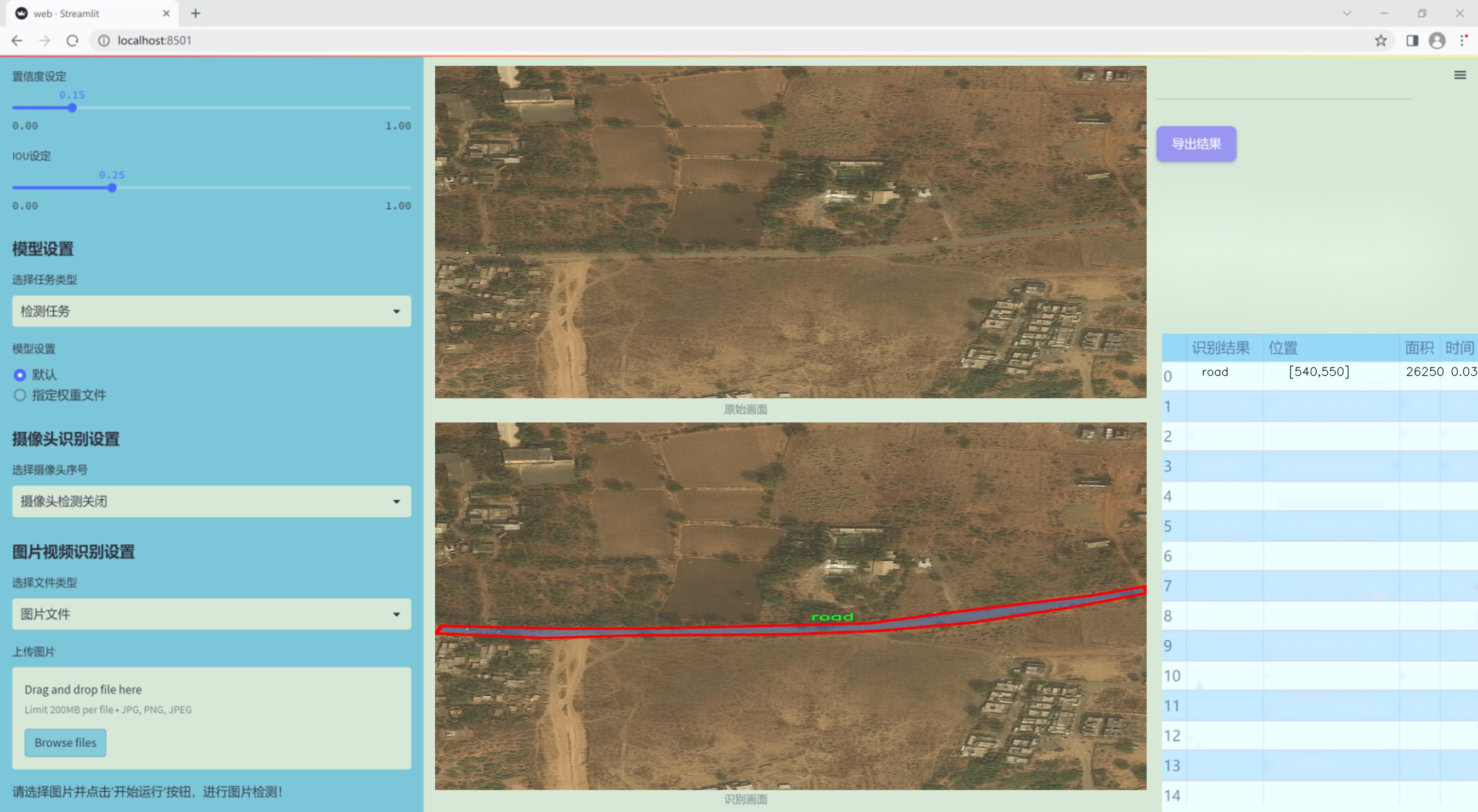Open the browser side panel icon
1478x812 pixels.
pos(1412,41)
